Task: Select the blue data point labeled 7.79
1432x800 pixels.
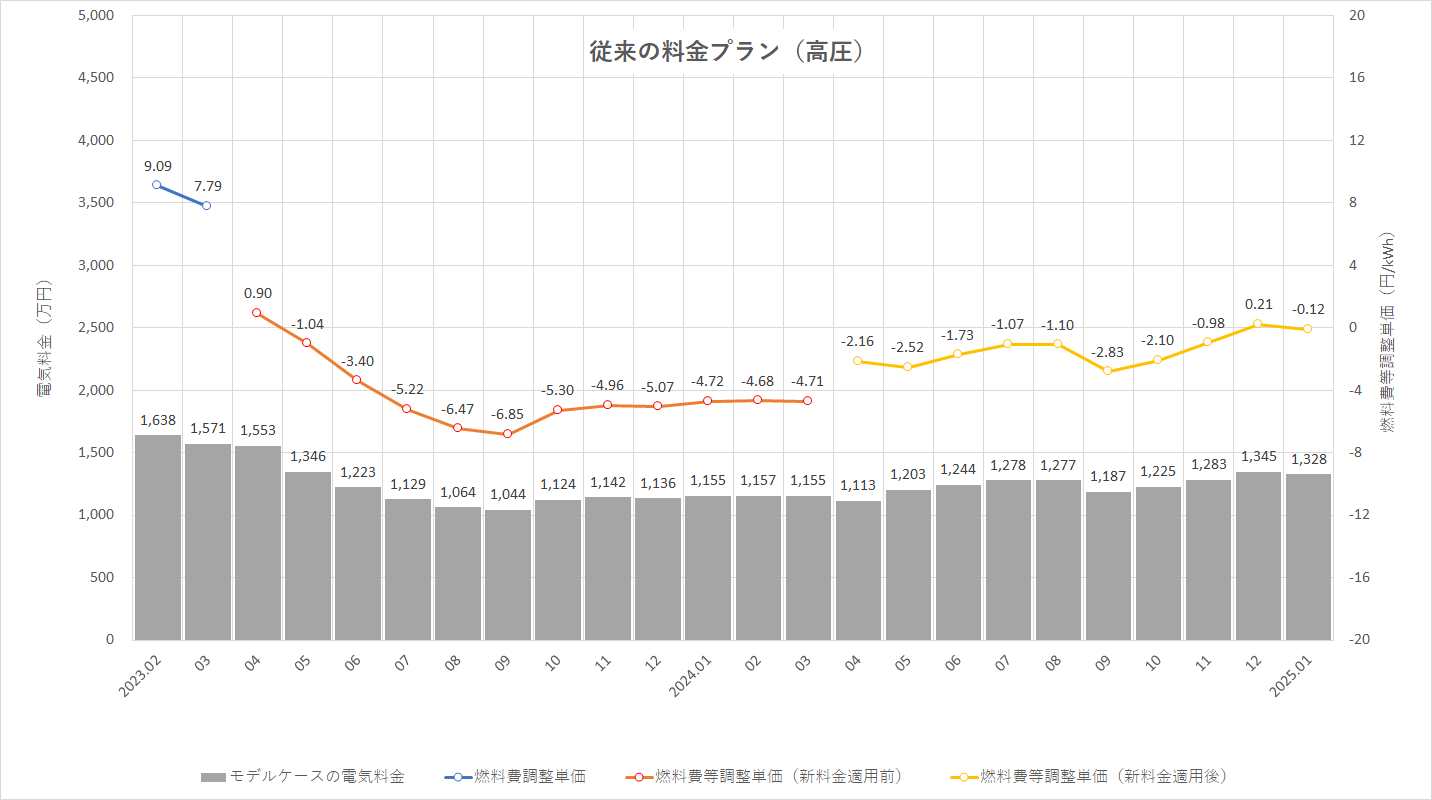Action: [207, 205]
